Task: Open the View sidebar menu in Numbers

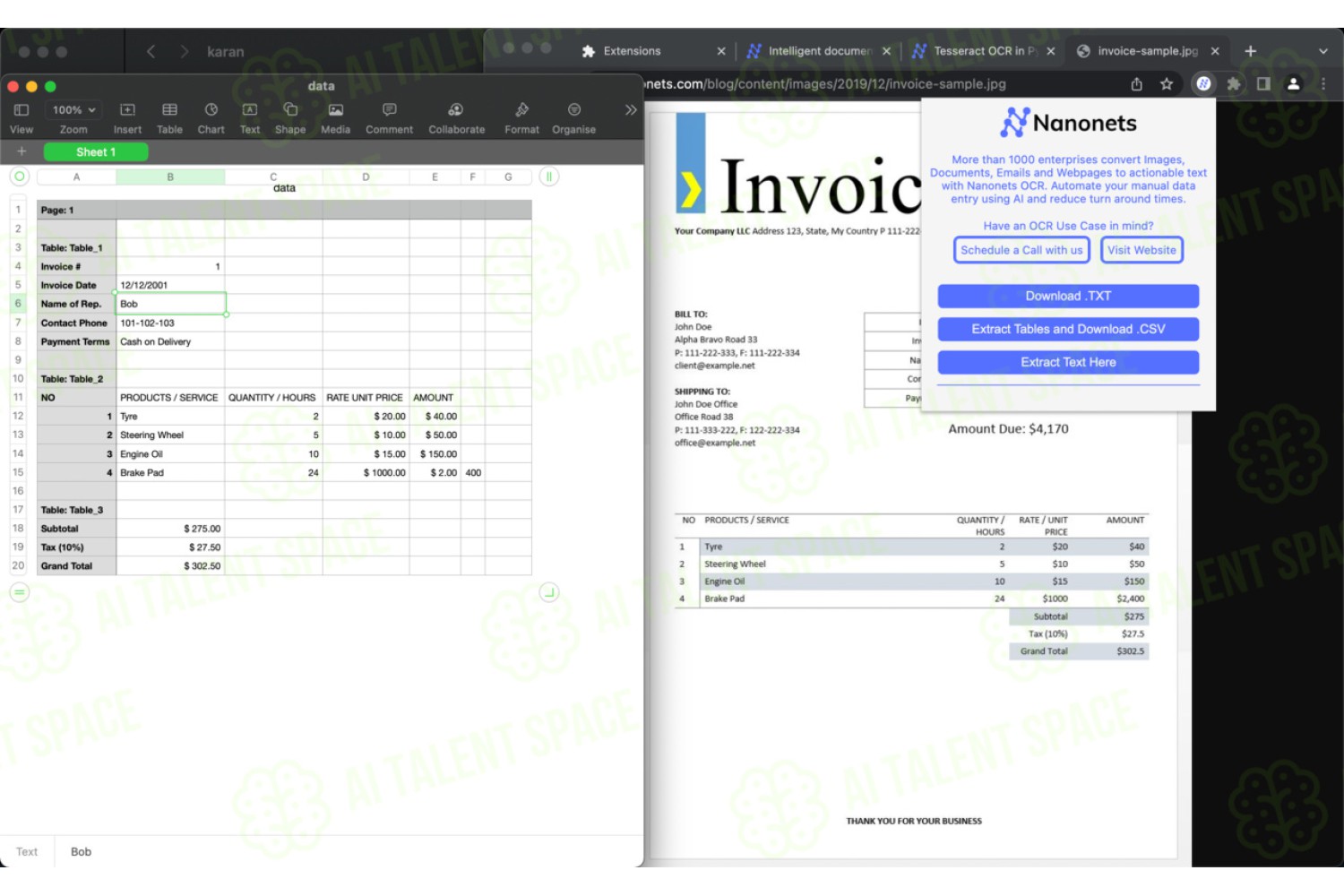Action: click(22, 117)
